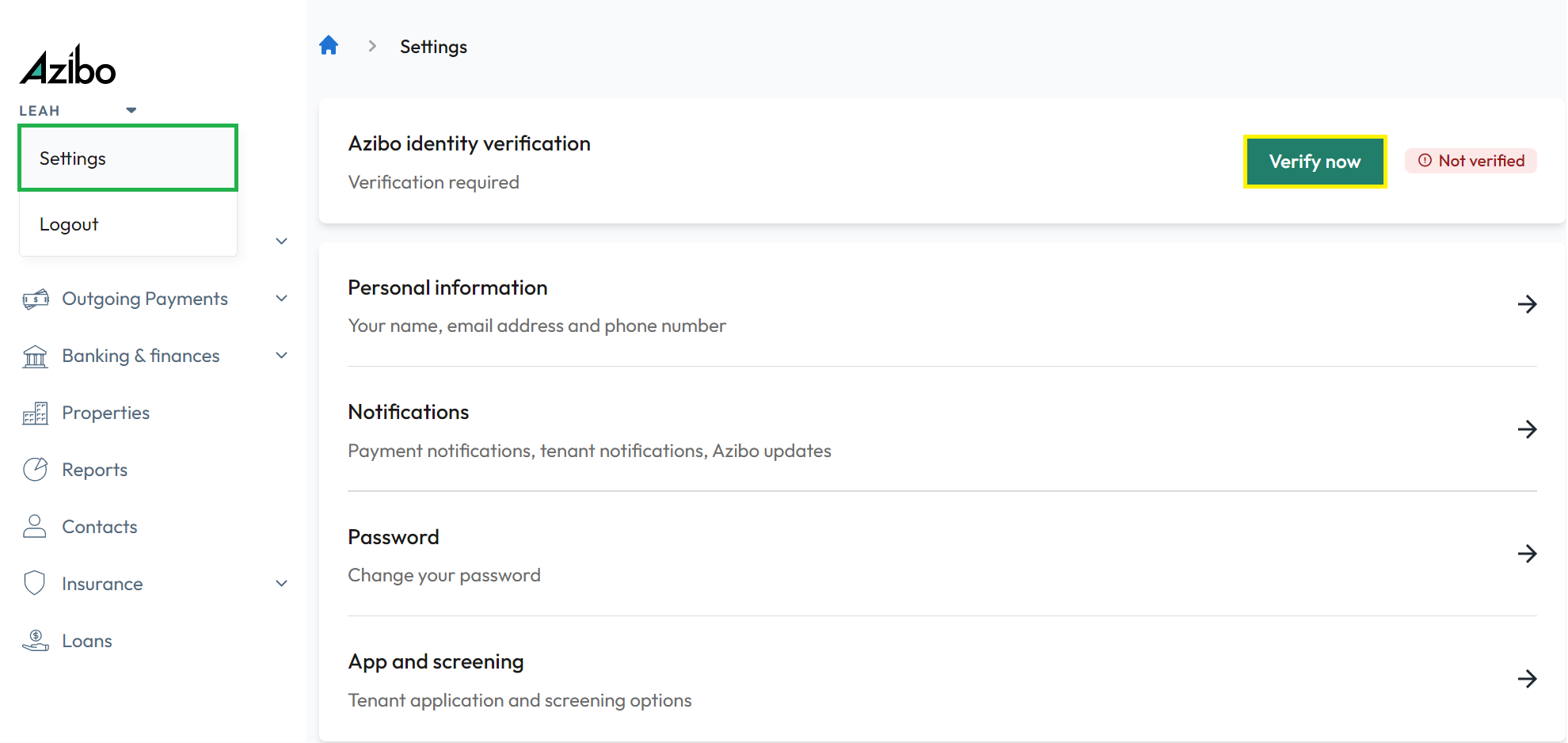Go to Loans in the sidebar

click(x=86, y=641)
